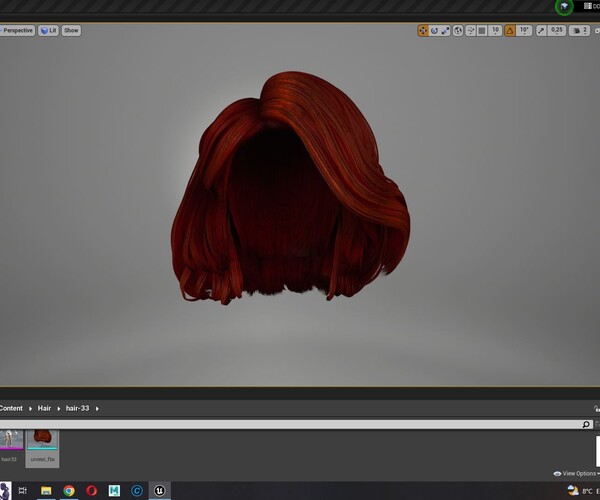Open scale snap value dropdown 0.25

click(x=557, y=31)
